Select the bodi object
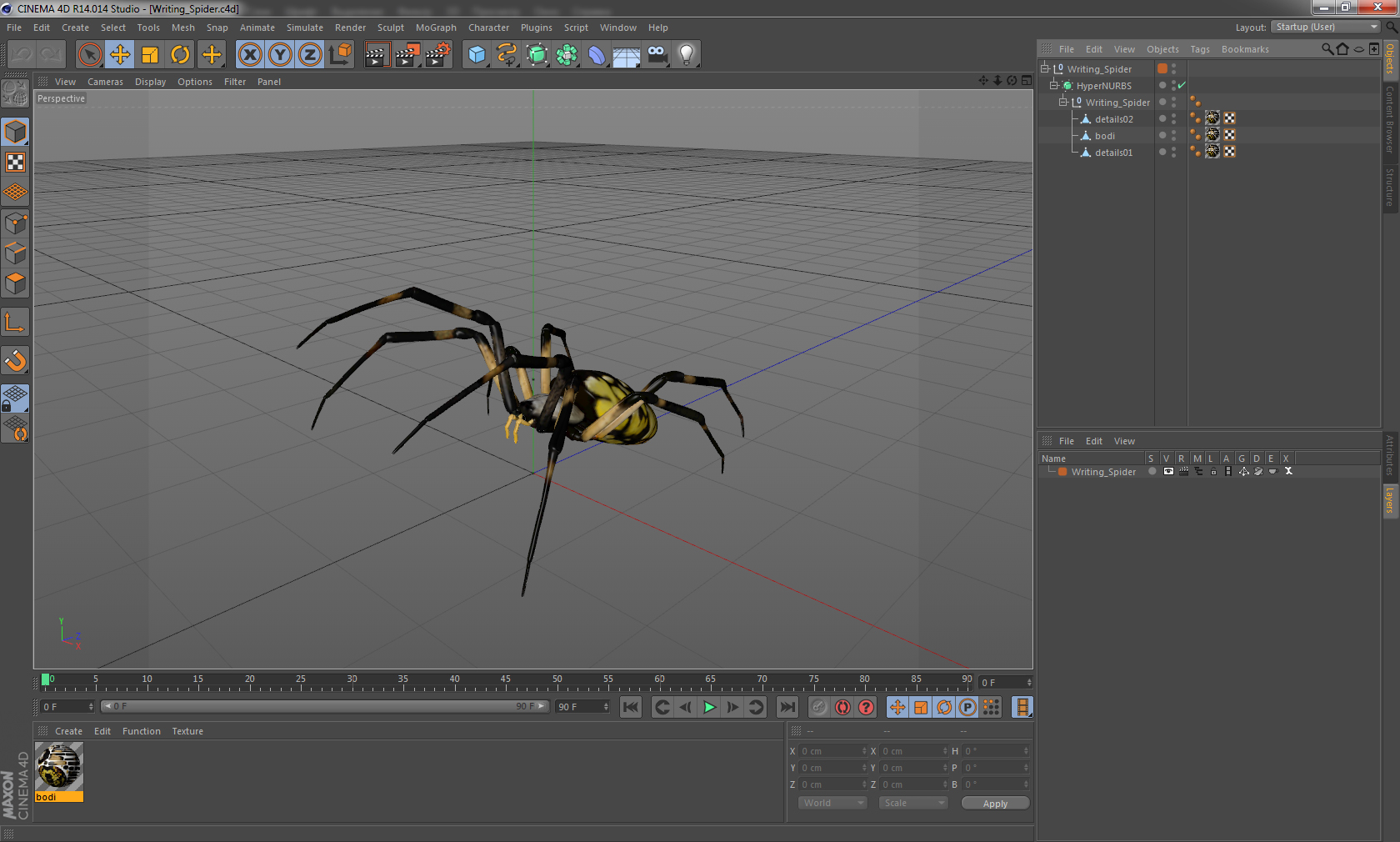Screen dimensions: 1400x842 [x=1104, y=136]
